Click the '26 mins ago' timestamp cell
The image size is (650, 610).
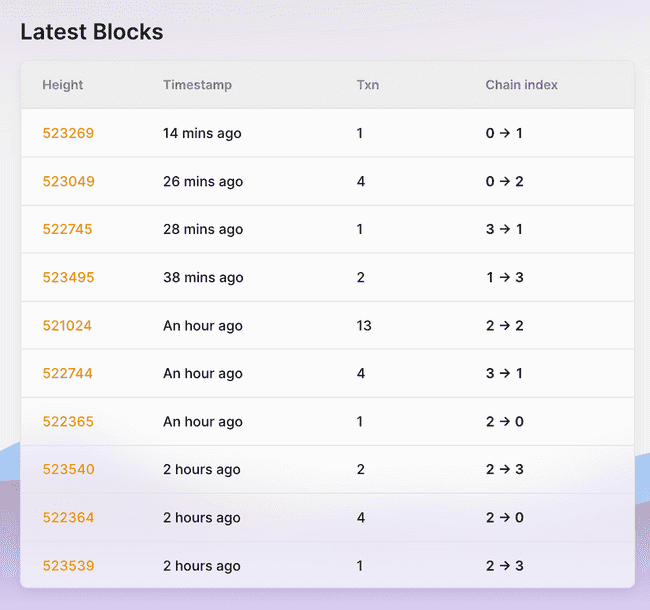point(203,181)
